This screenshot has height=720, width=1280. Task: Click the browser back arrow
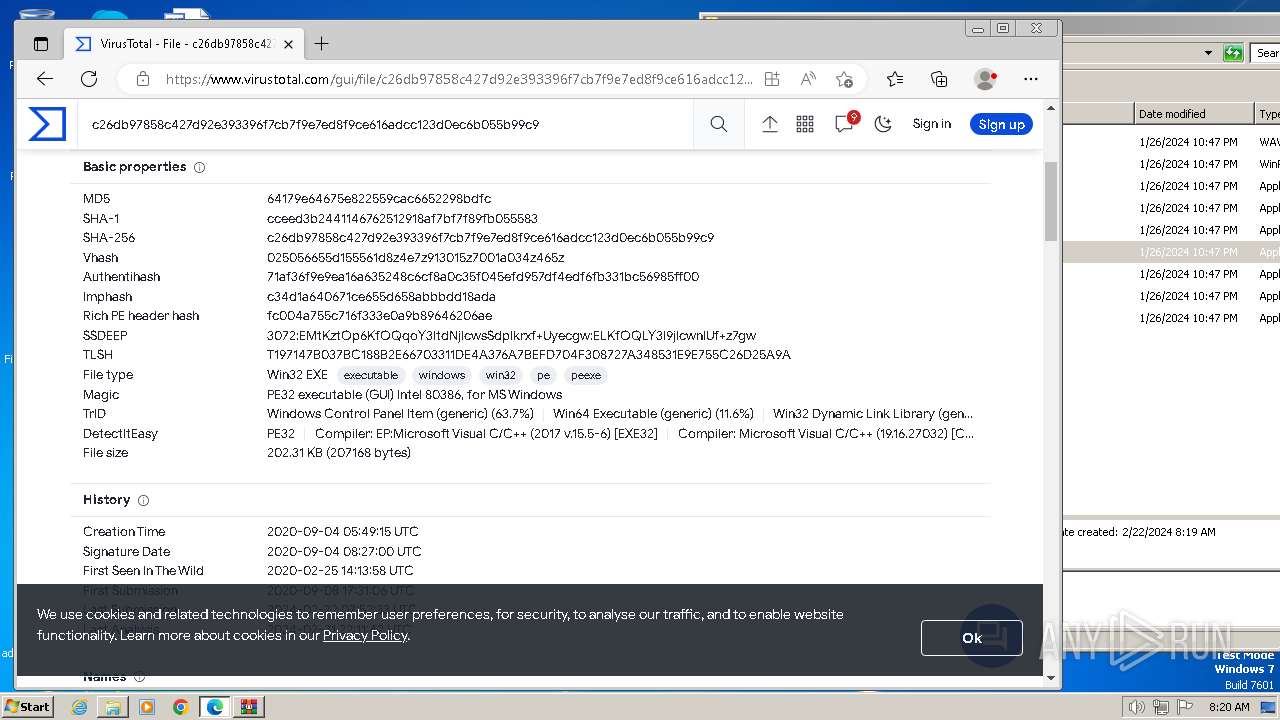45,79
